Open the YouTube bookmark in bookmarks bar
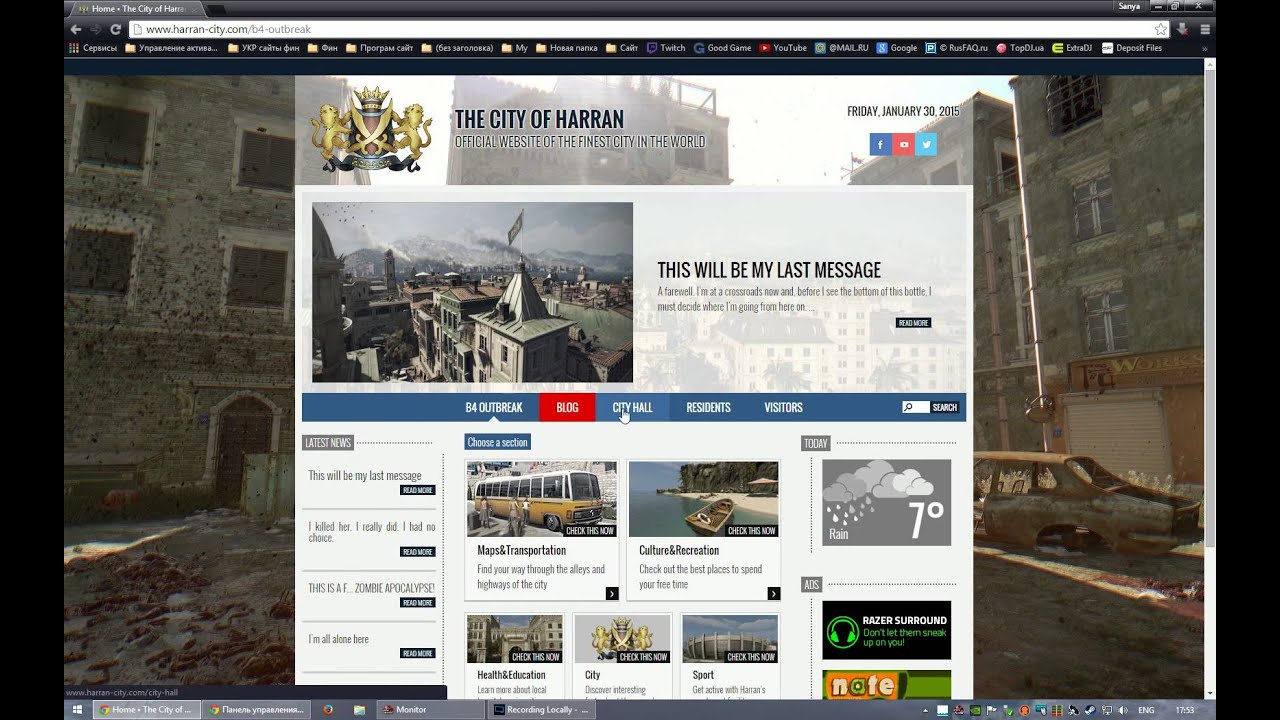 tap(783, 48)
